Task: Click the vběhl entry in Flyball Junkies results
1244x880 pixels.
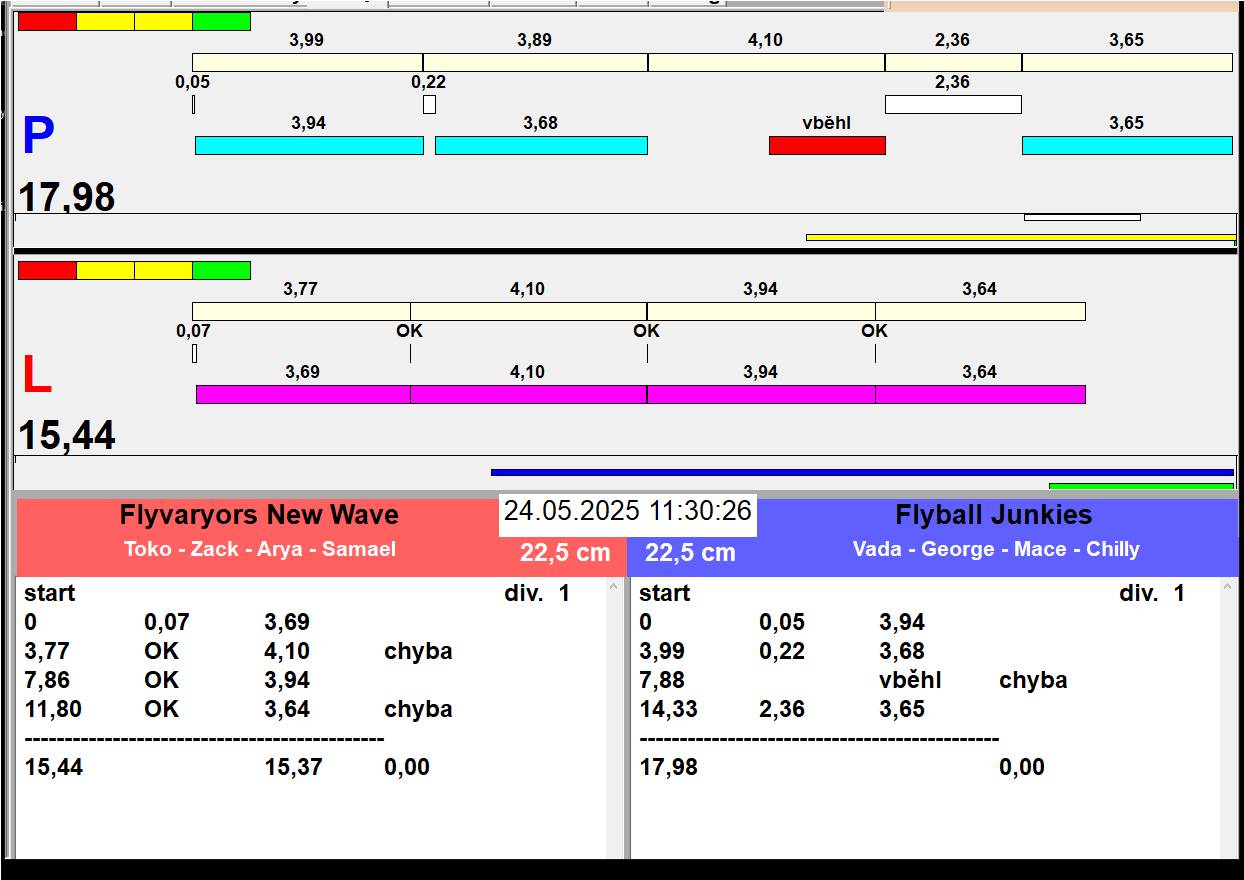Action: click(910, 680)
